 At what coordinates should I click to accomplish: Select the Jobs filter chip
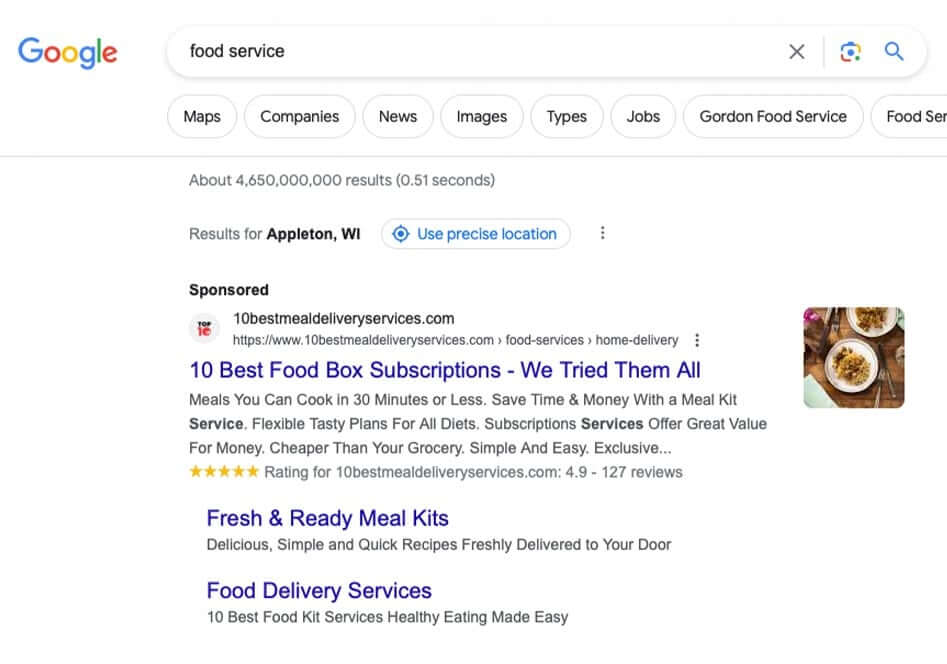tap(643, 116)
